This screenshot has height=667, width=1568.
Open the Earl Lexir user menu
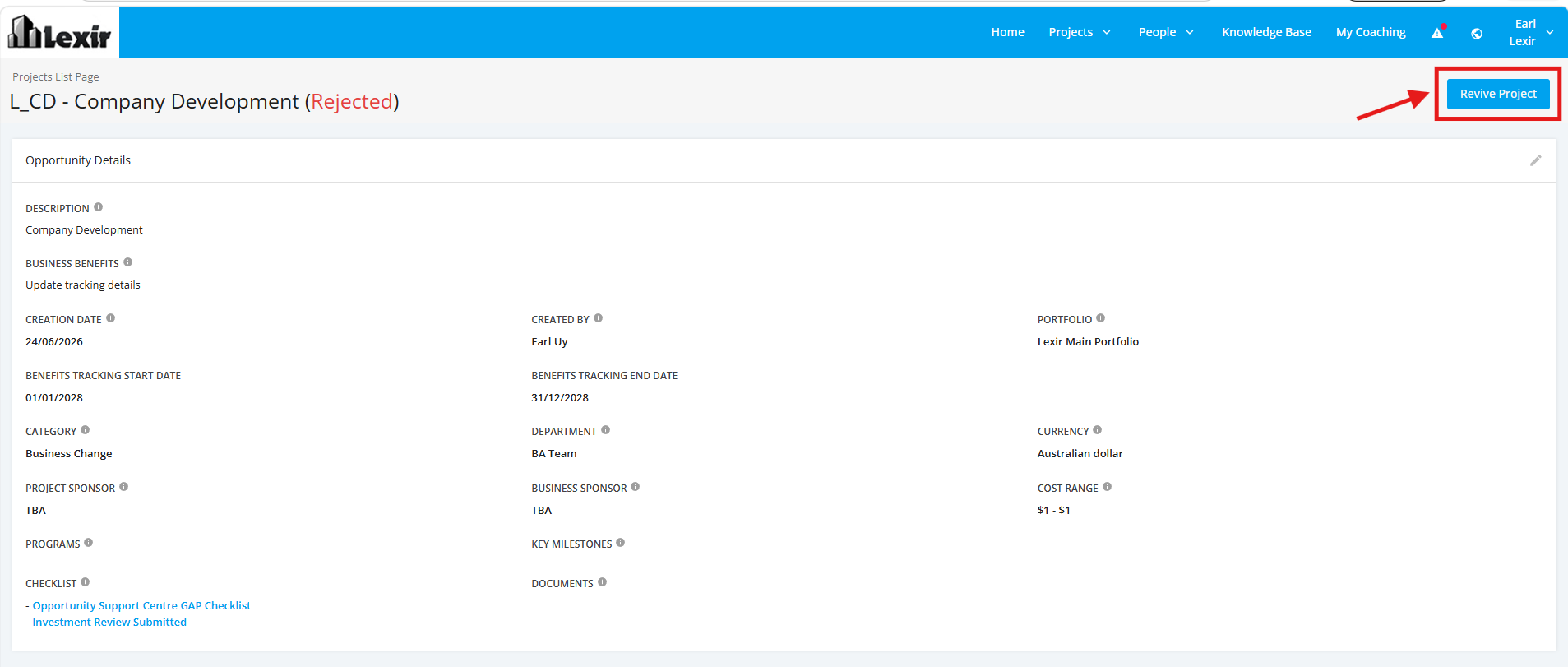(x=1531, y=32)
